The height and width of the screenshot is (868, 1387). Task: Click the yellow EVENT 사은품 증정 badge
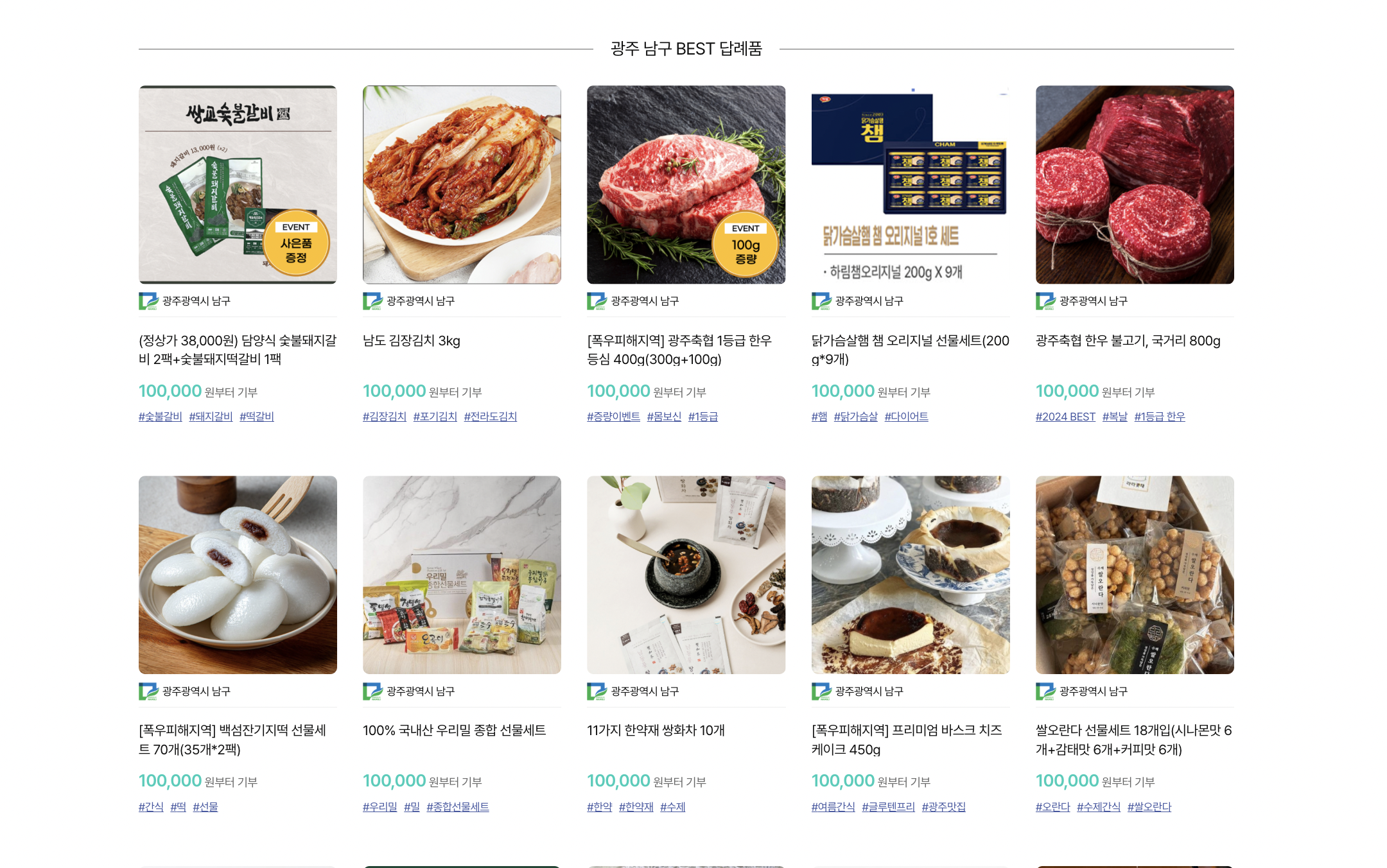pos(296,244)
